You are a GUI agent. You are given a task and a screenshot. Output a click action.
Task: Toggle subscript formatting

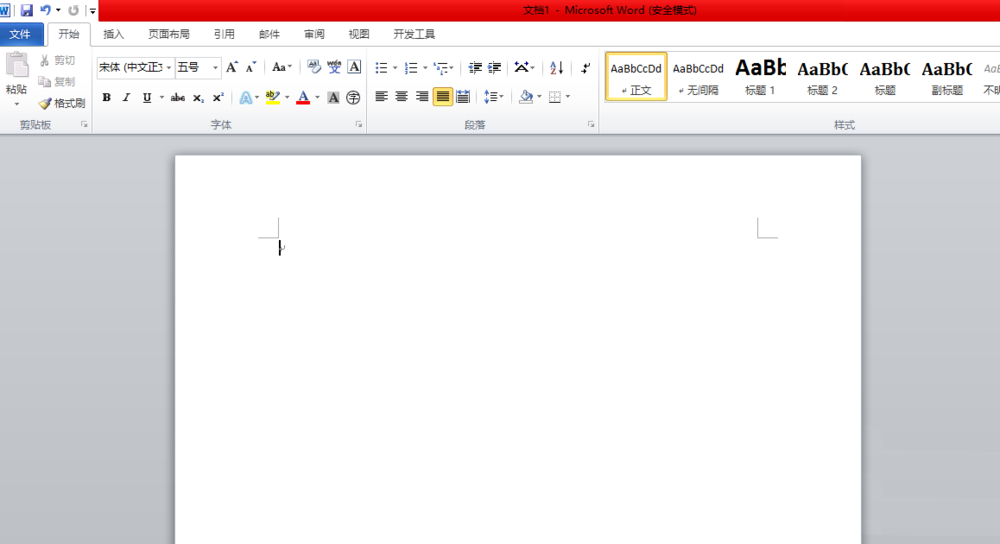(198, 98)
